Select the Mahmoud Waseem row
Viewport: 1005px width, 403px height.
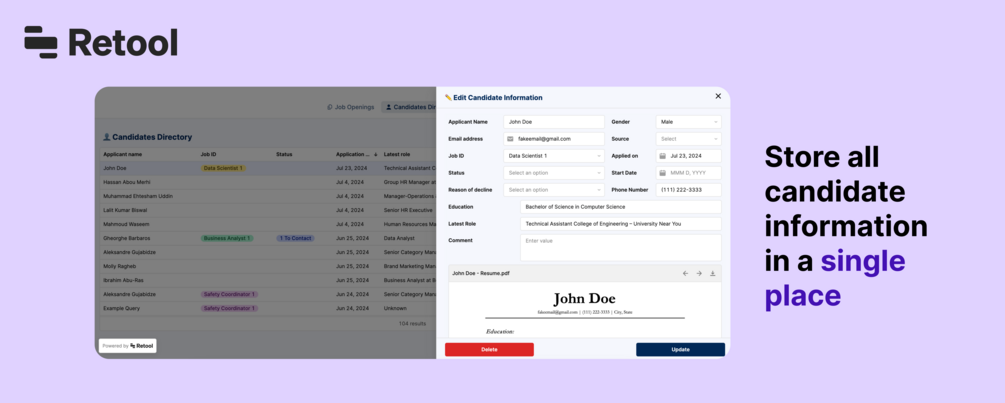click(x=267, y=224)
